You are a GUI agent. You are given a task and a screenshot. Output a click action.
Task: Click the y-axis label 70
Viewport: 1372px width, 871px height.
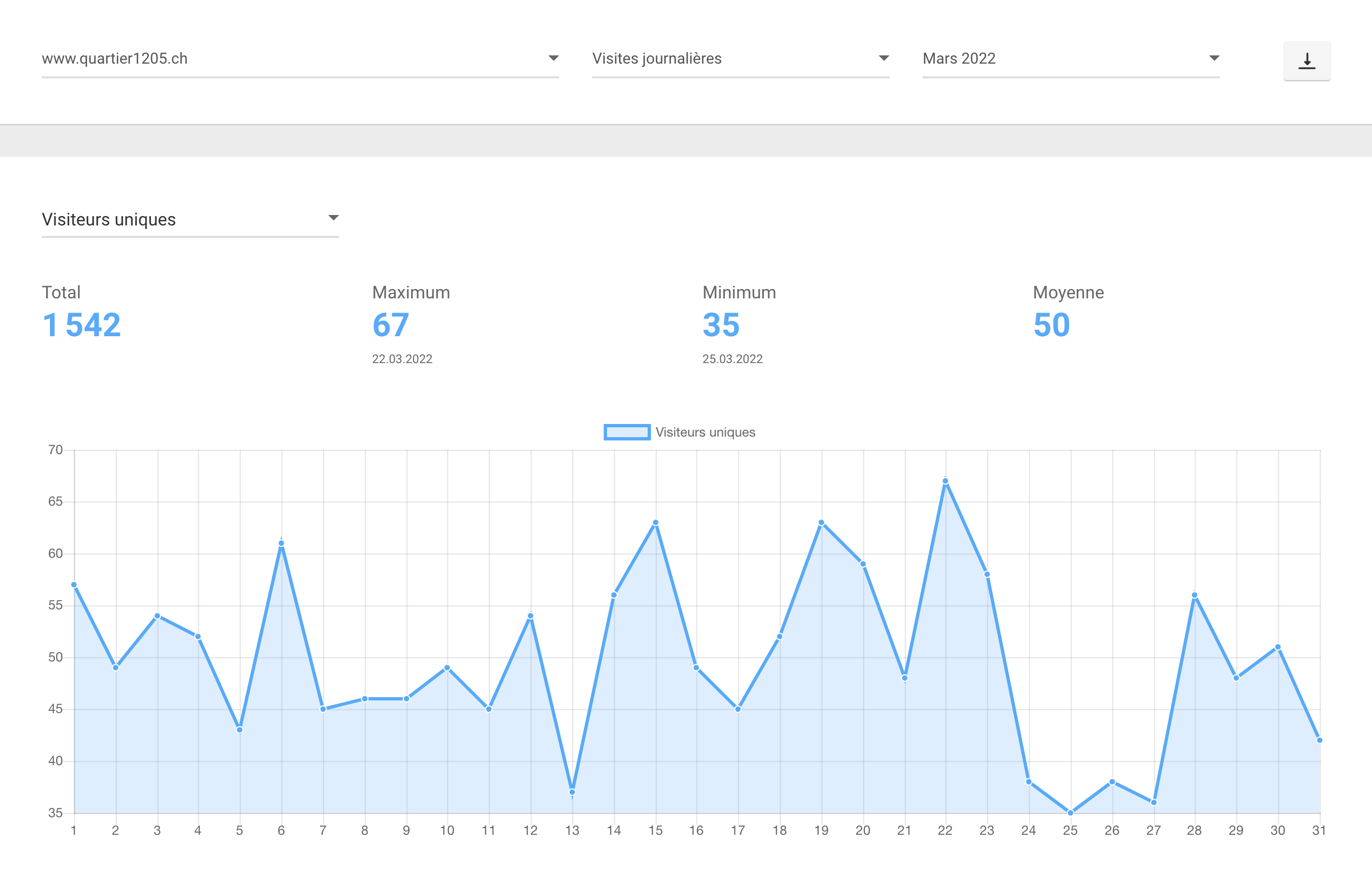[x=55, y=450]
